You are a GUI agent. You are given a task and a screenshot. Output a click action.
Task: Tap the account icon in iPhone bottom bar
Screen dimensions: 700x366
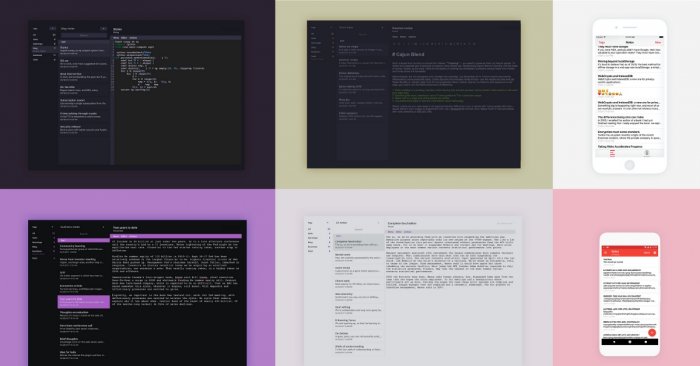646,153
